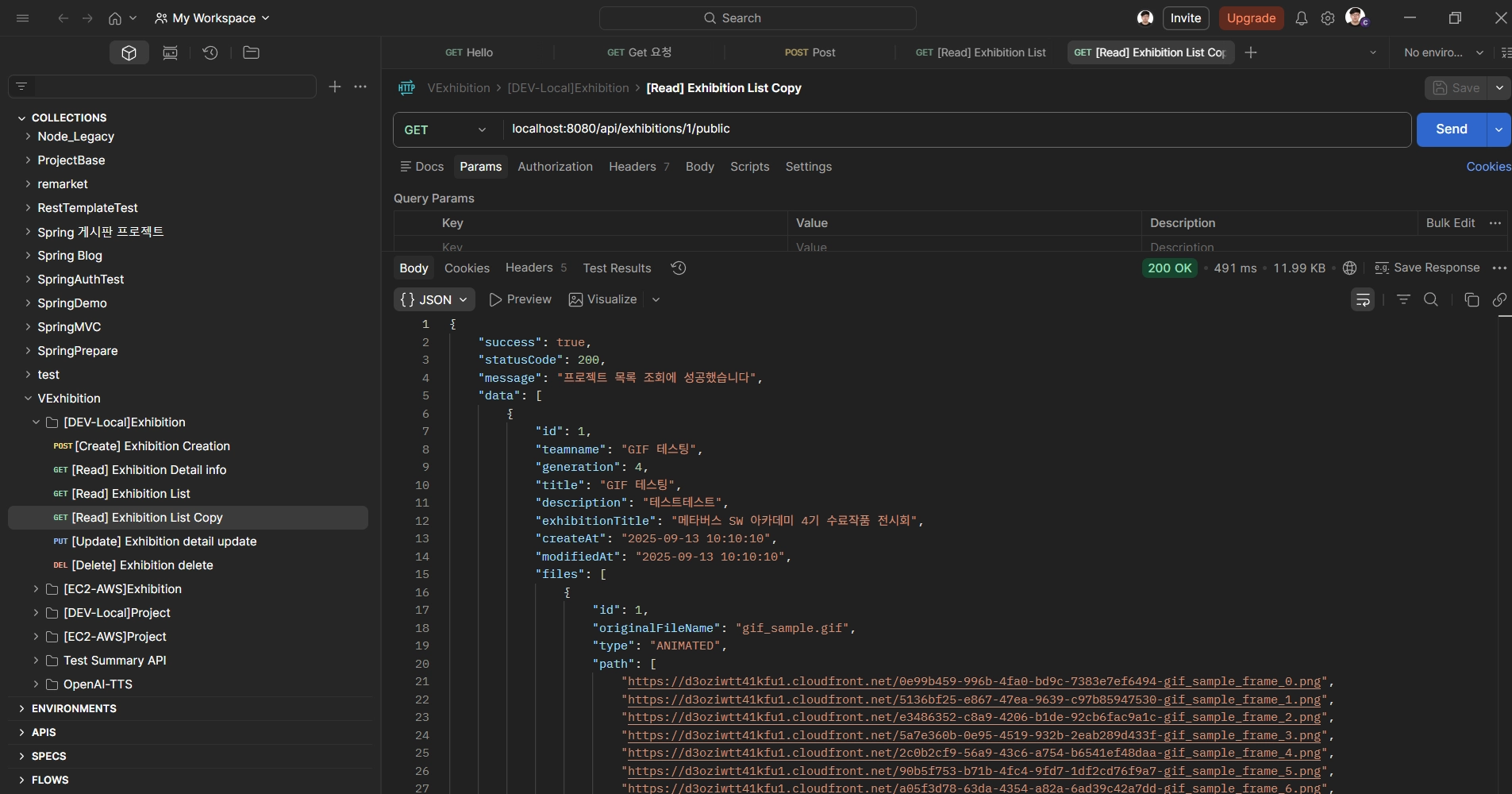Click the notifications bell icon
Screen dimensions: 1512x794
[1301, 18]
